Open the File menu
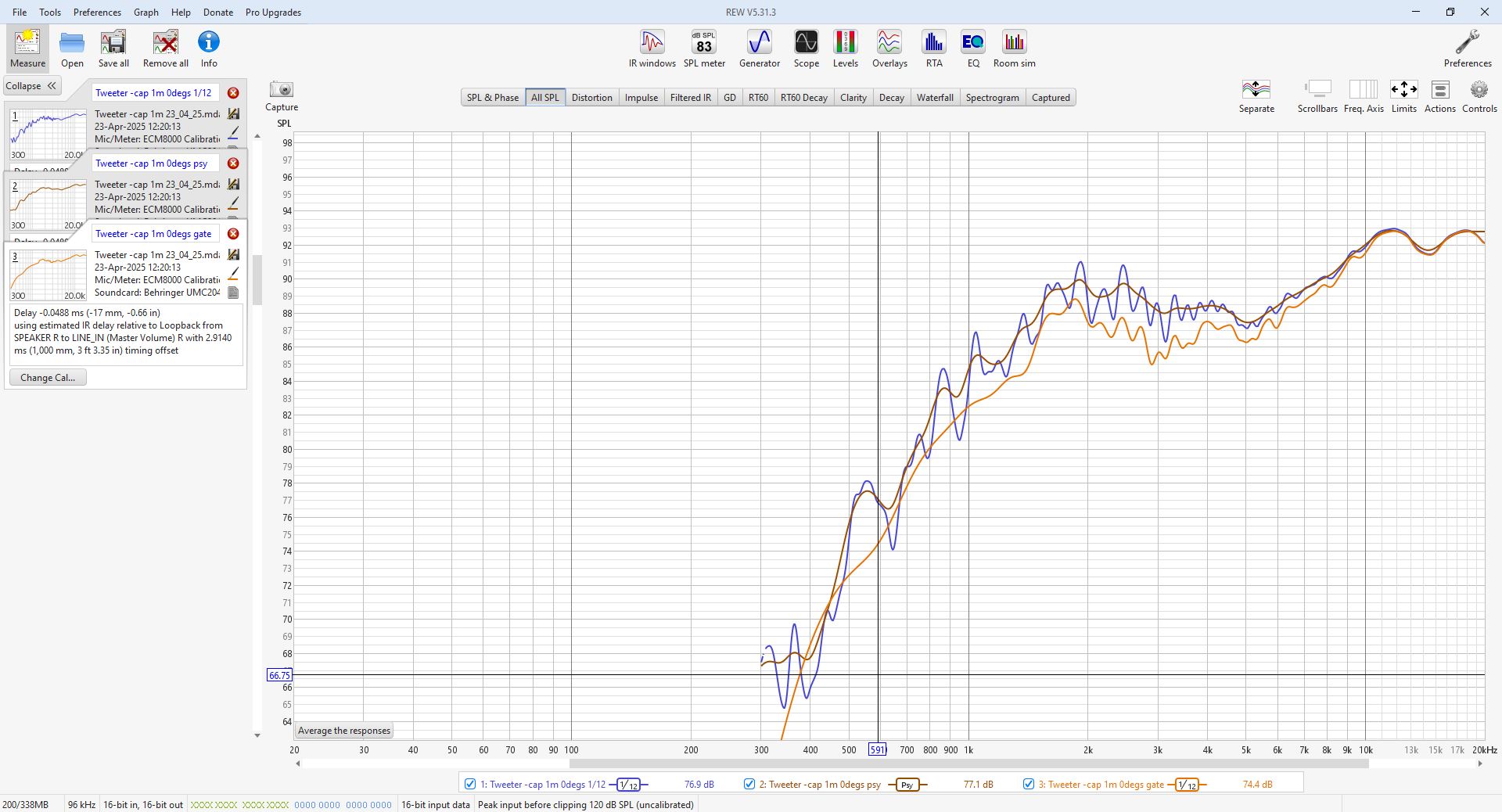Viewport: 1502px width, 812px height. [20, 13]
